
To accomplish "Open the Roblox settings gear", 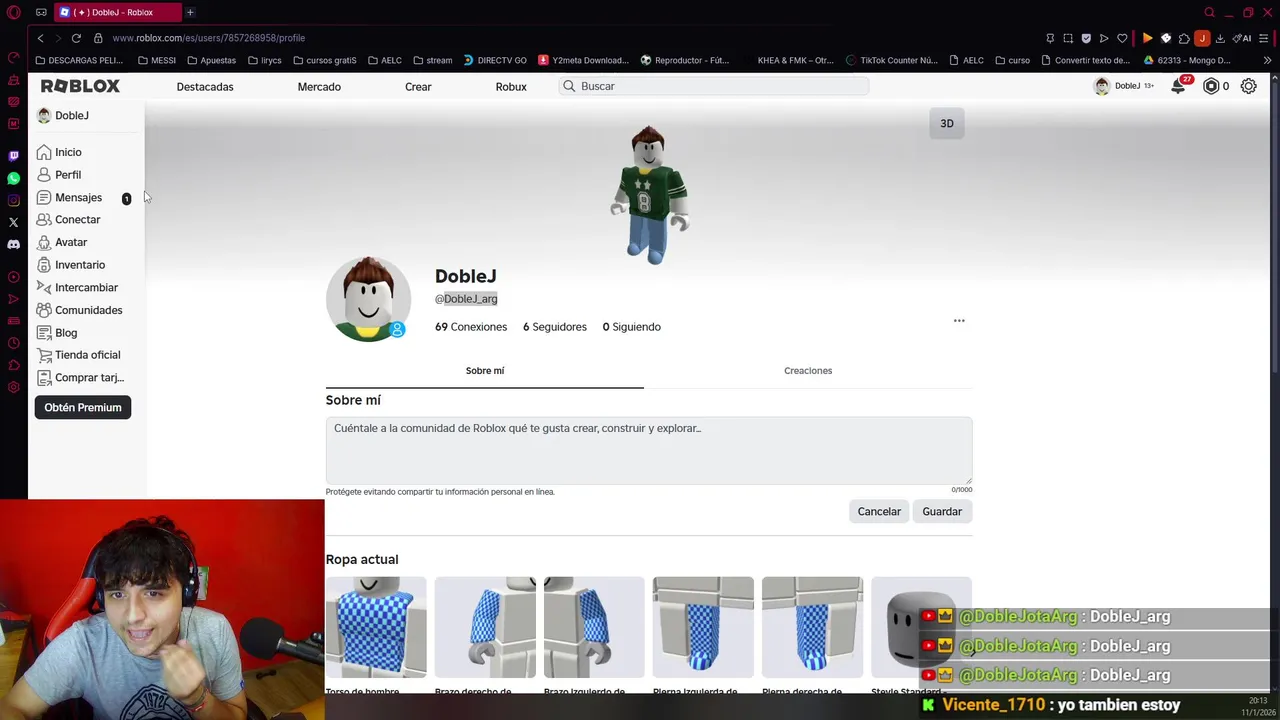I will pyautogui.click(x=1248, y=86).
